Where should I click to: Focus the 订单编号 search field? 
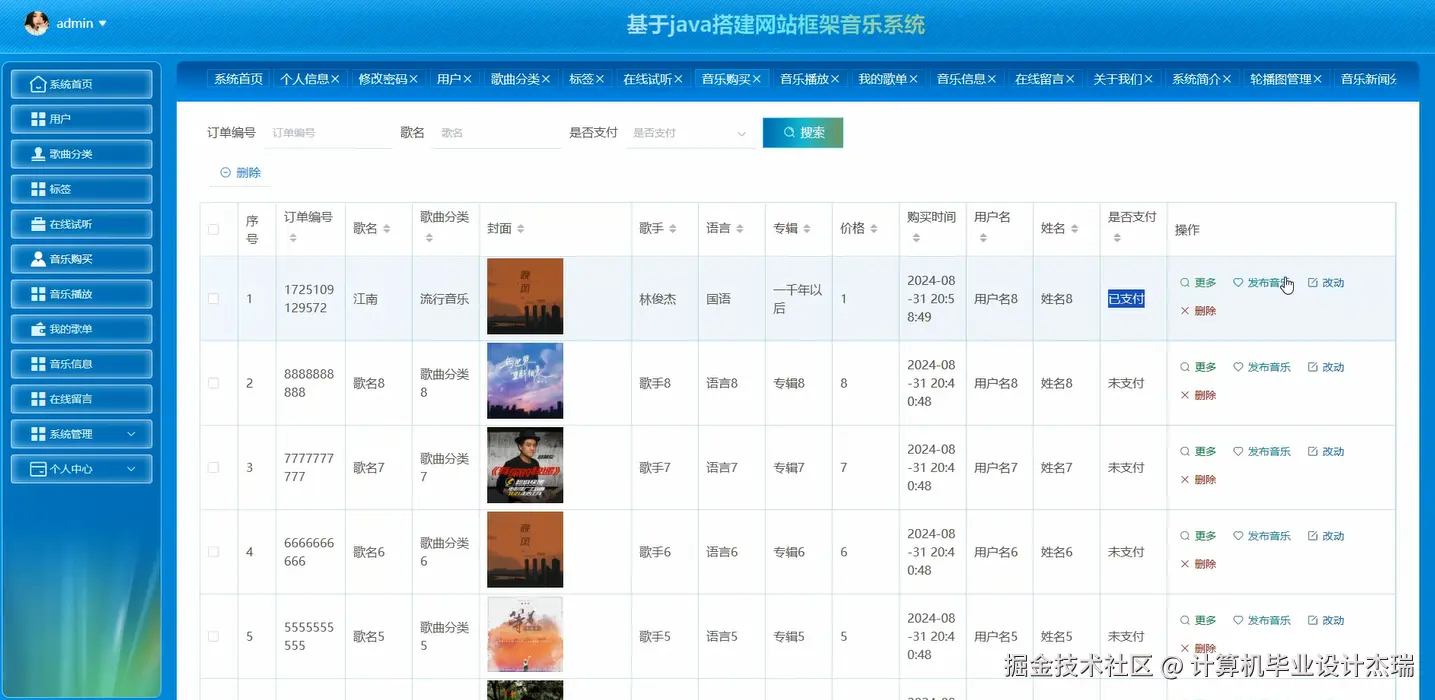coord(327,133)
